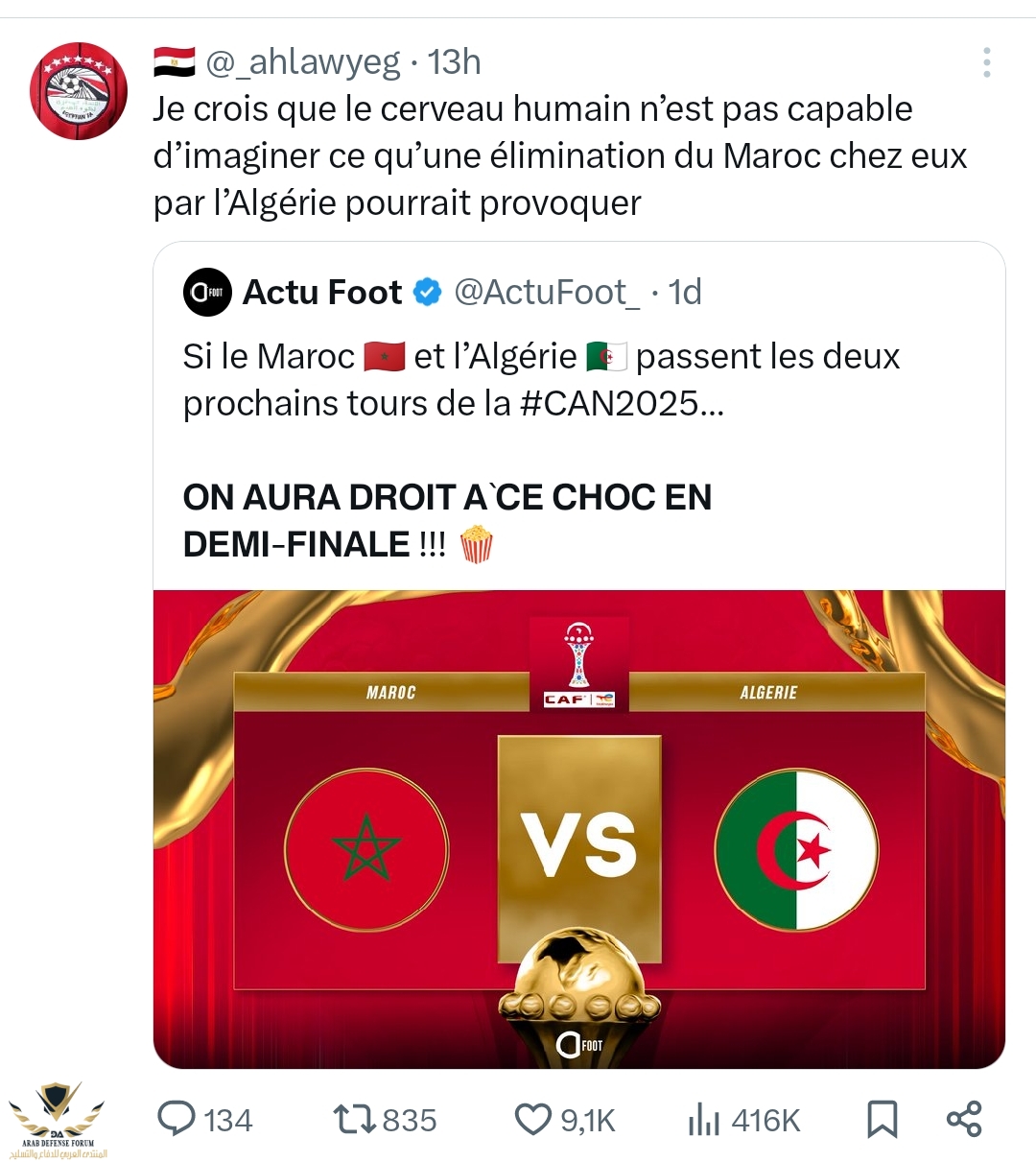Open the quoted tweet's 1d timestamp
The width and height of the screenshot is (1036, 1162).
(x=685, y=292)
